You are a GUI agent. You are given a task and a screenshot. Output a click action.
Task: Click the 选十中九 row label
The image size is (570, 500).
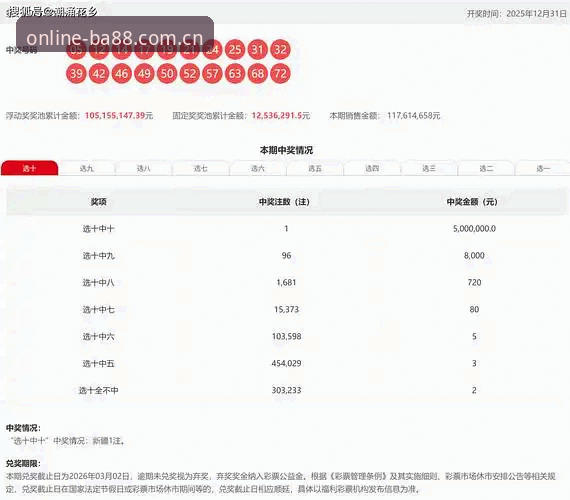coord(99,256)
